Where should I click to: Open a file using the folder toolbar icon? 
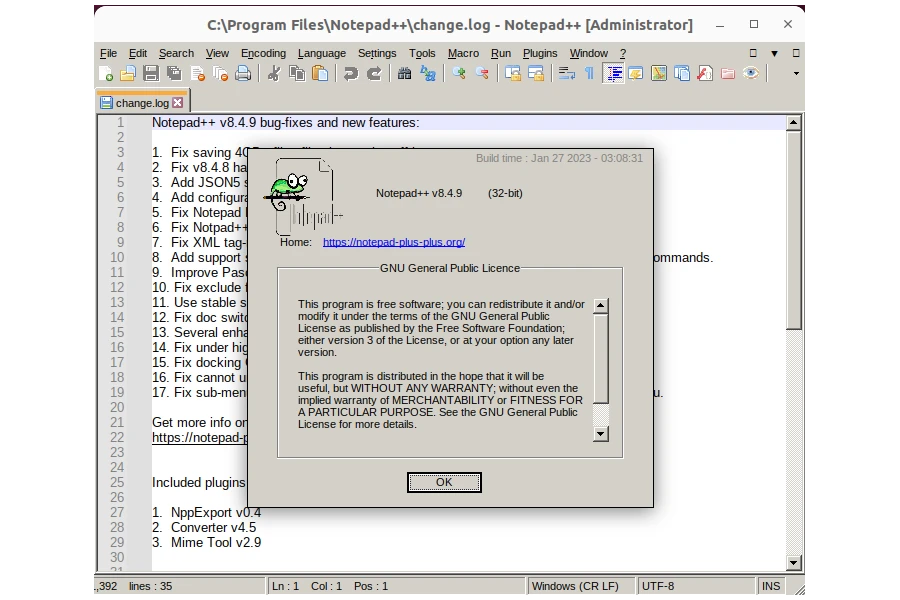pos(127,73)
